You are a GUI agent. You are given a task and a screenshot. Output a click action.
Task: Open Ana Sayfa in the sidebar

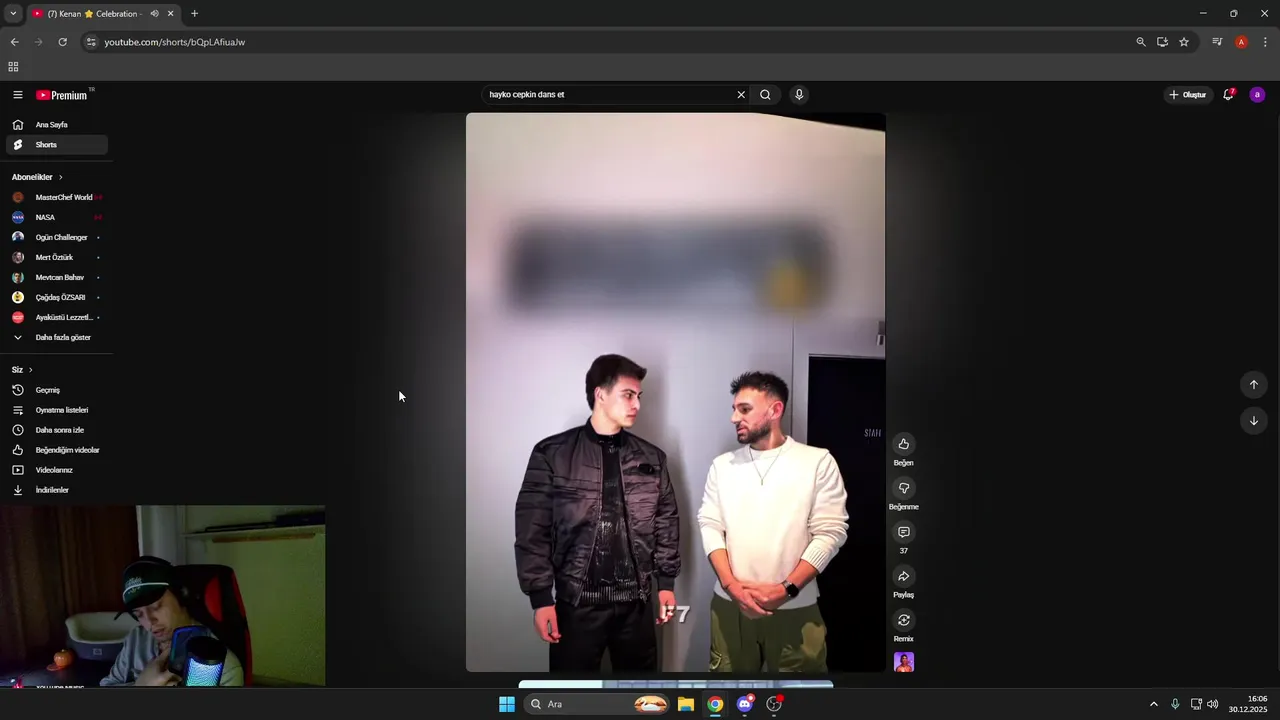[x=57, y=125]
